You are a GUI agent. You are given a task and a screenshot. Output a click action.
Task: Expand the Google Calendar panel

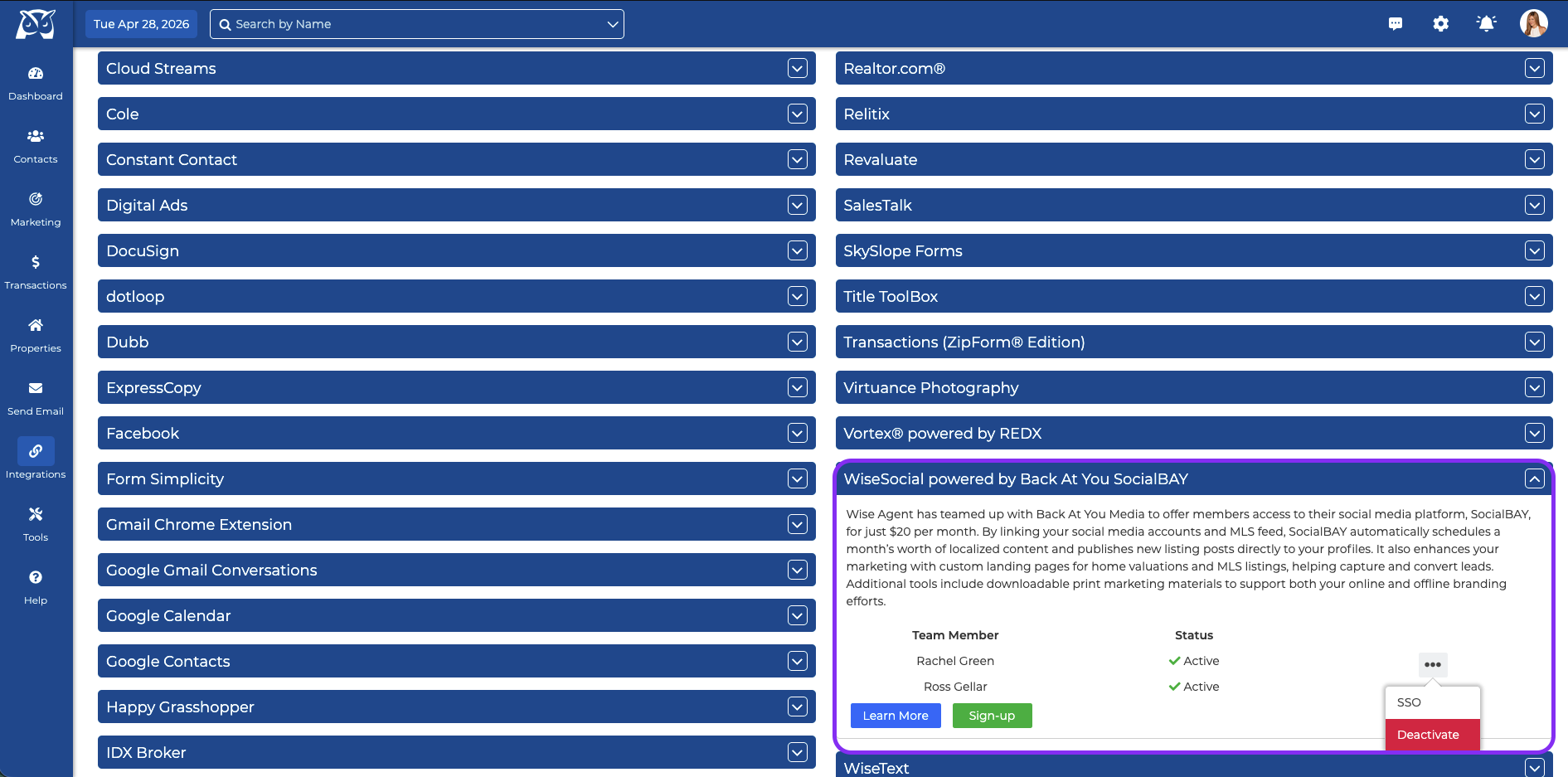coord(798,615)
